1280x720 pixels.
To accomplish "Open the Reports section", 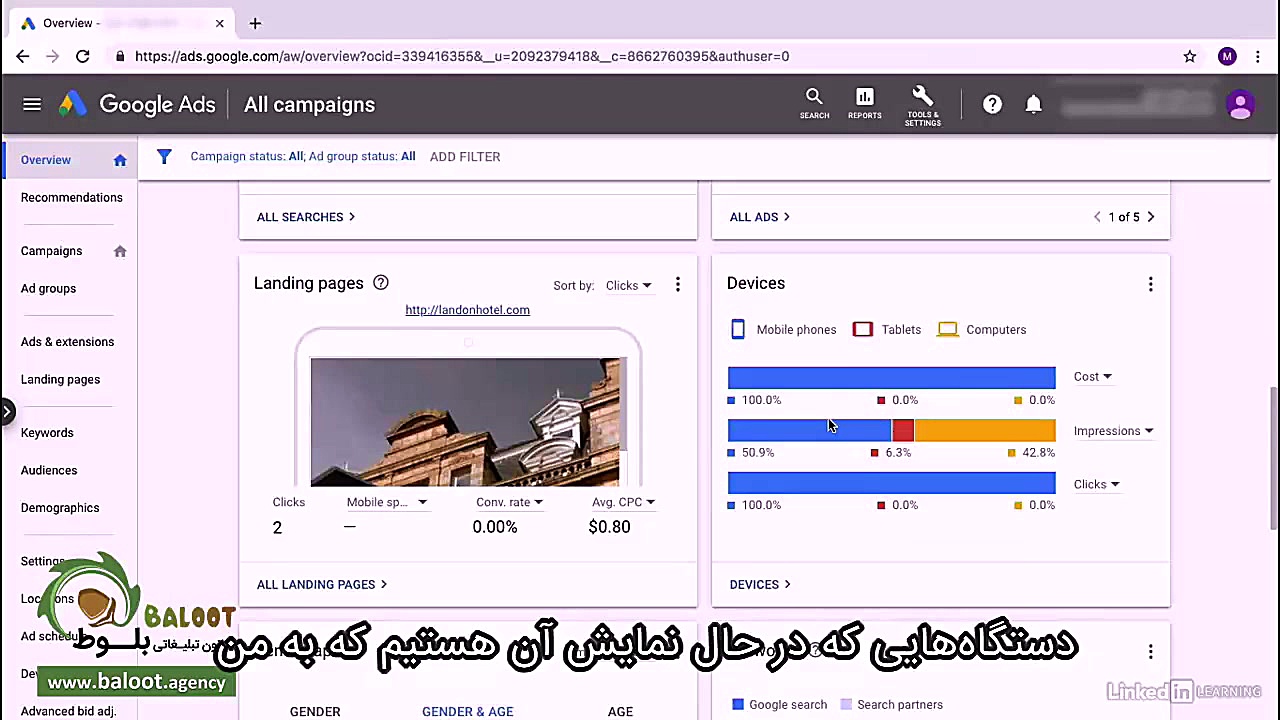I will (864, 104).
